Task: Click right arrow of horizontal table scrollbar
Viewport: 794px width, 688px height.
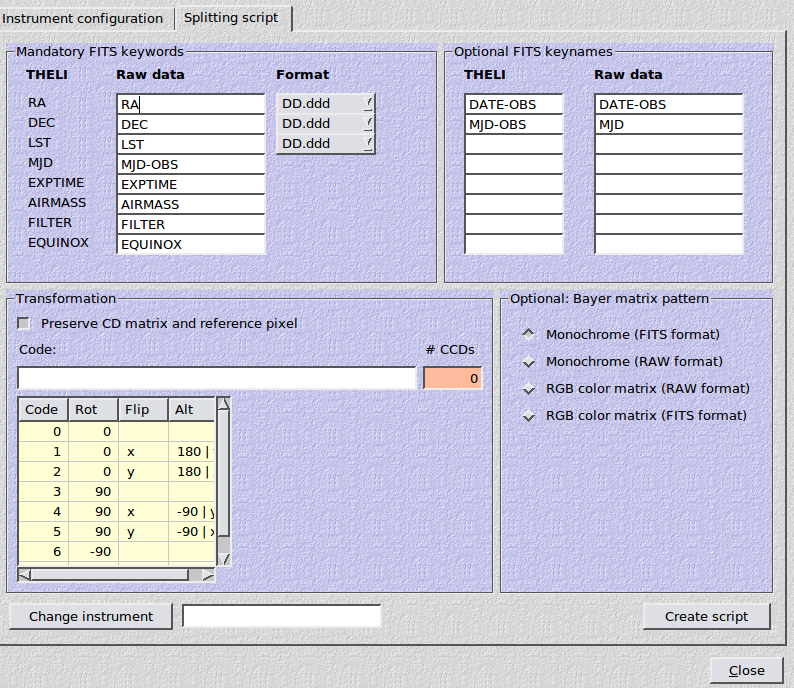Action: (x=208, y=575)
